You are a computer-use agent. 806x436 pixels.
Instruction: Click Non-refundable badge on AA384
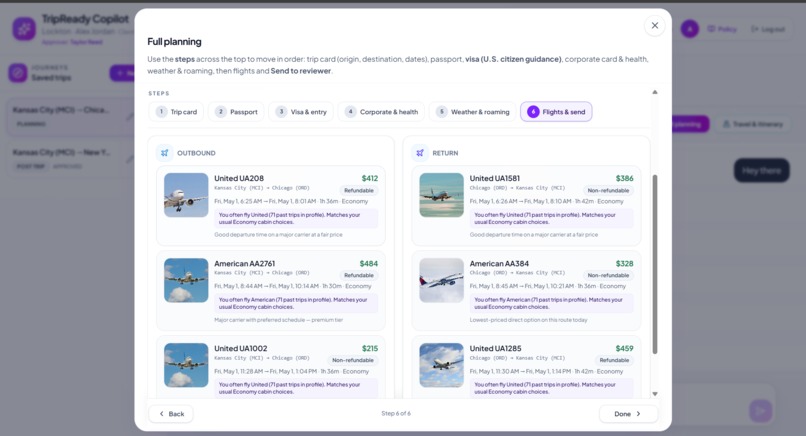(608, 275)
